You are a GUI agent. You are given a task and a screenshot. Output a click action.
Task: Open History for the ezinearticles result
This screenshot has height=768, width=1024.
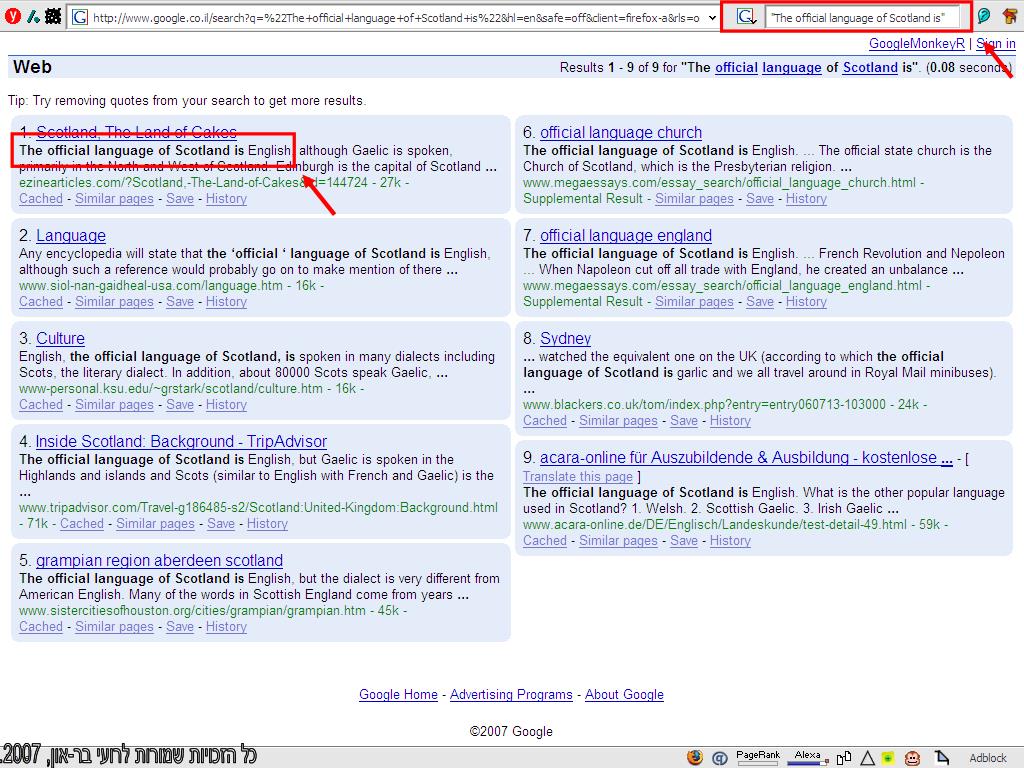226,199
